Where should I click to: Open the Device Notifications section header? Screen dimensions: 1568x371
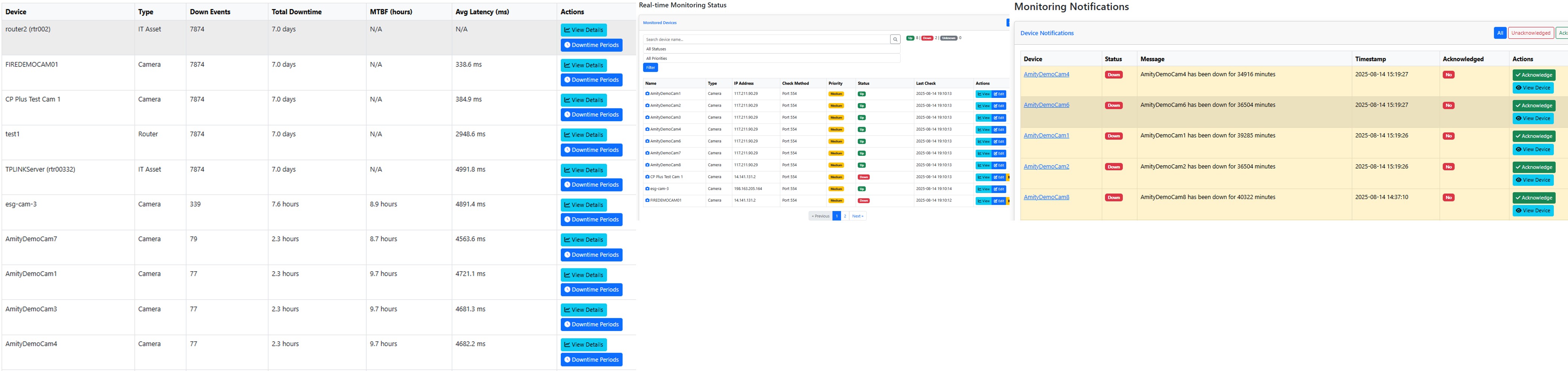(x=1046, y=33)
